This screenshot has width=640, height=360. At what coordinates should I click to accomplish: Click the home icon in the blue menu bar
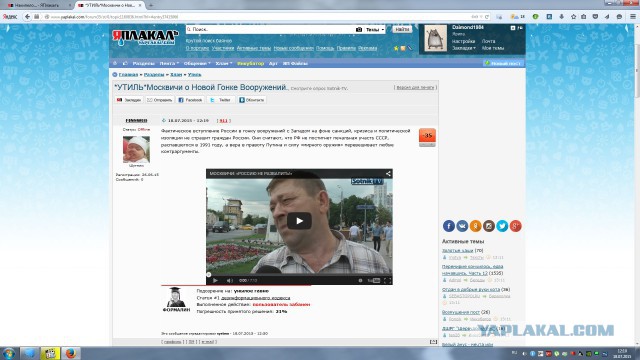[115, 63]
